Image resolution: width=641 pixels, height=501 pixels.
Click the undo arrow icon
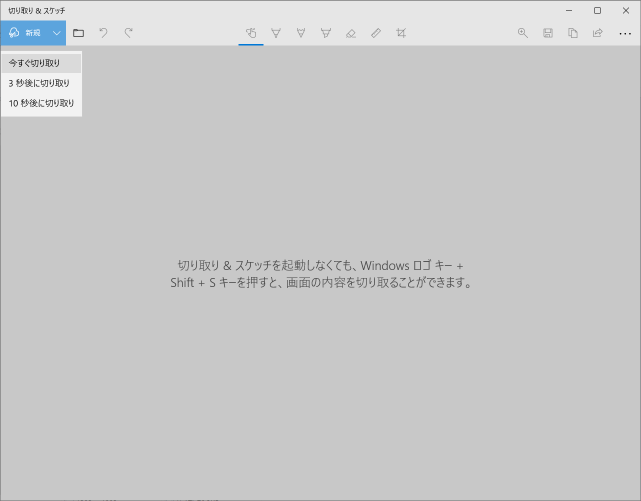[103, 33]
